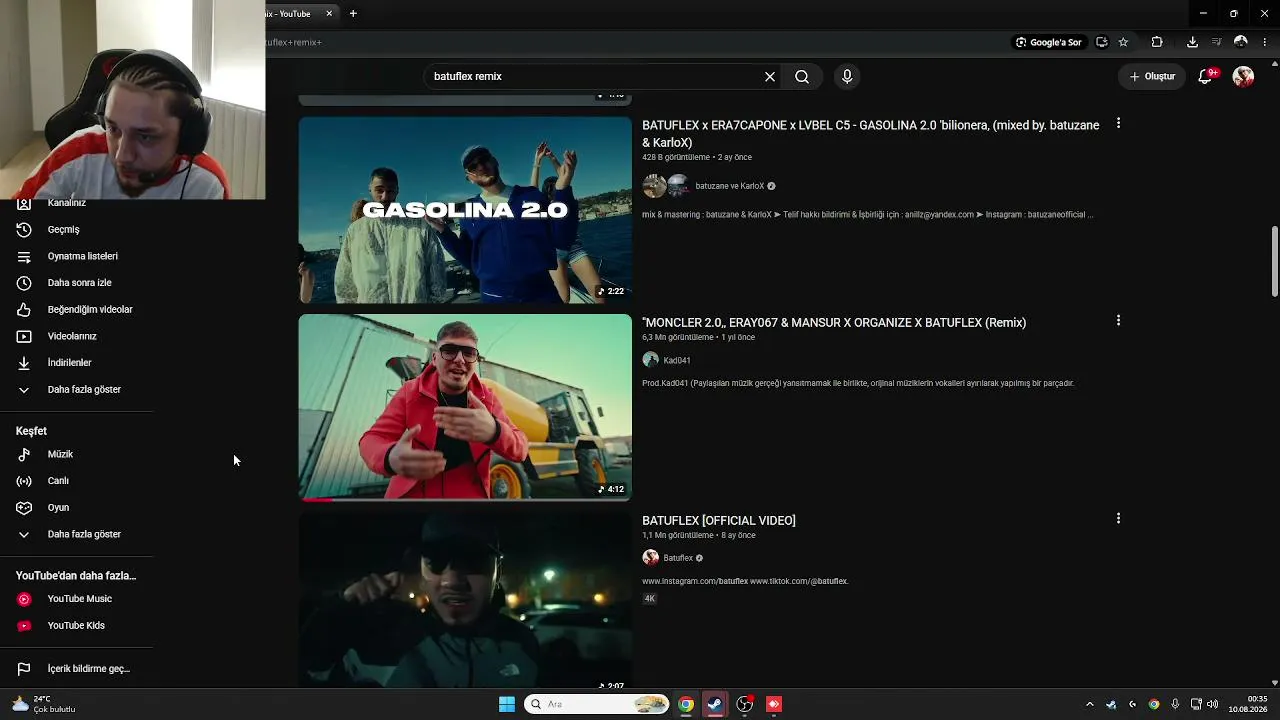Click the YouTube search magnifier button
Screen dimensions: 1280x720
coord(802,77)
